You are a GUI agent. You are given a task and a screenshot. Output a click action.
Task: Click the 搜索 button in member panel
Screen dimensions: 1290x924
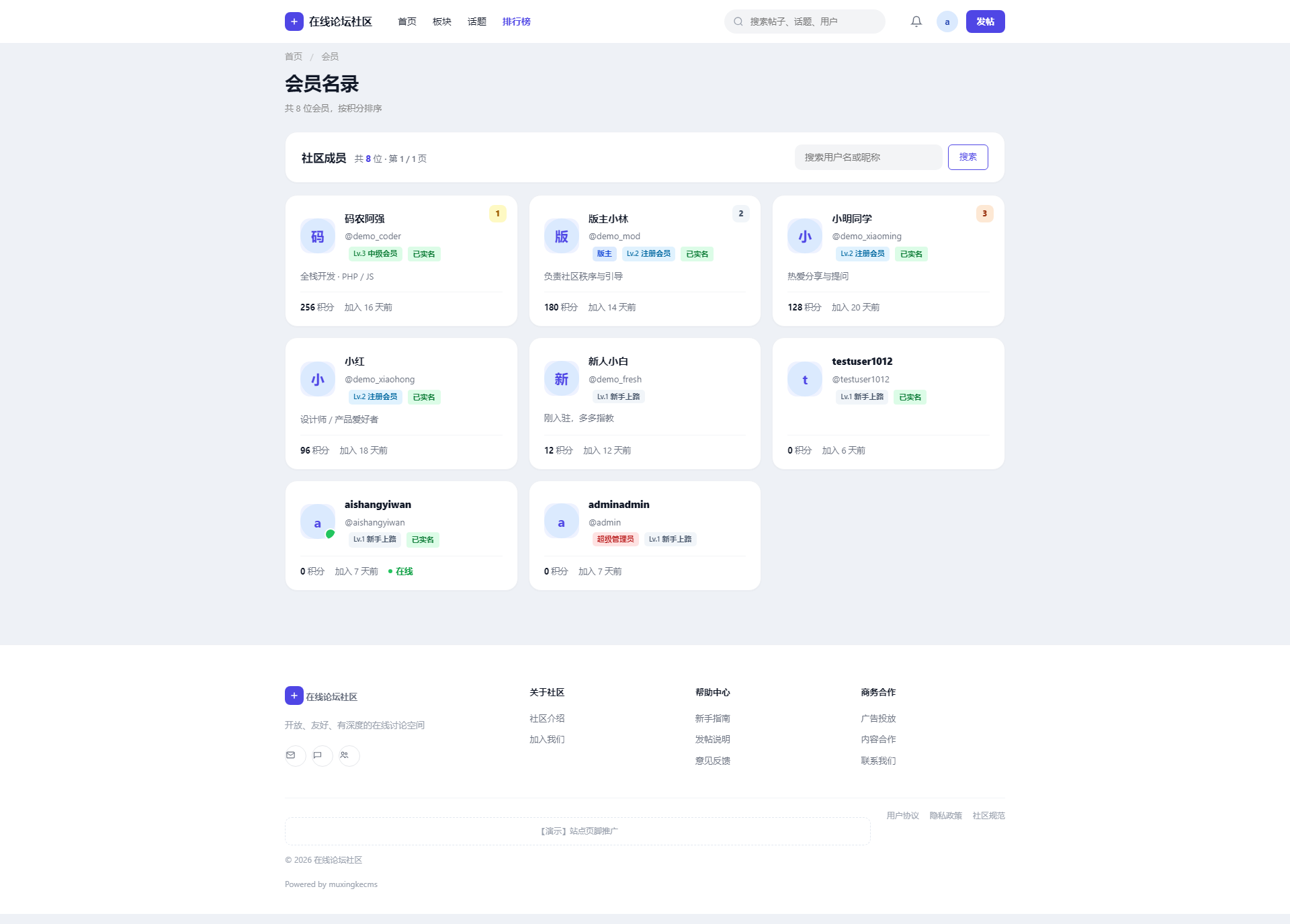click(968, 157)
